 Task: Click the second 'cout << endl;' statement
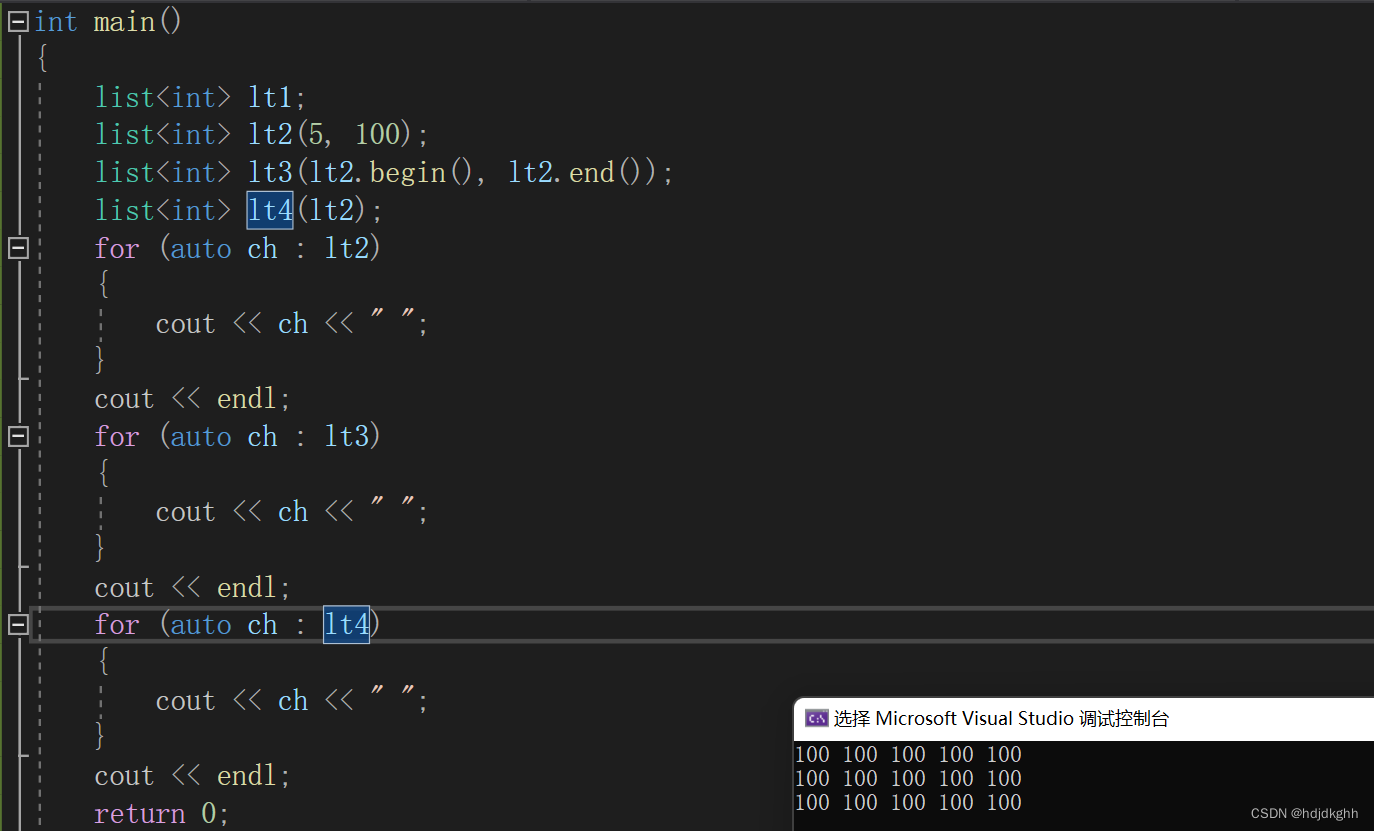[192, 587]
